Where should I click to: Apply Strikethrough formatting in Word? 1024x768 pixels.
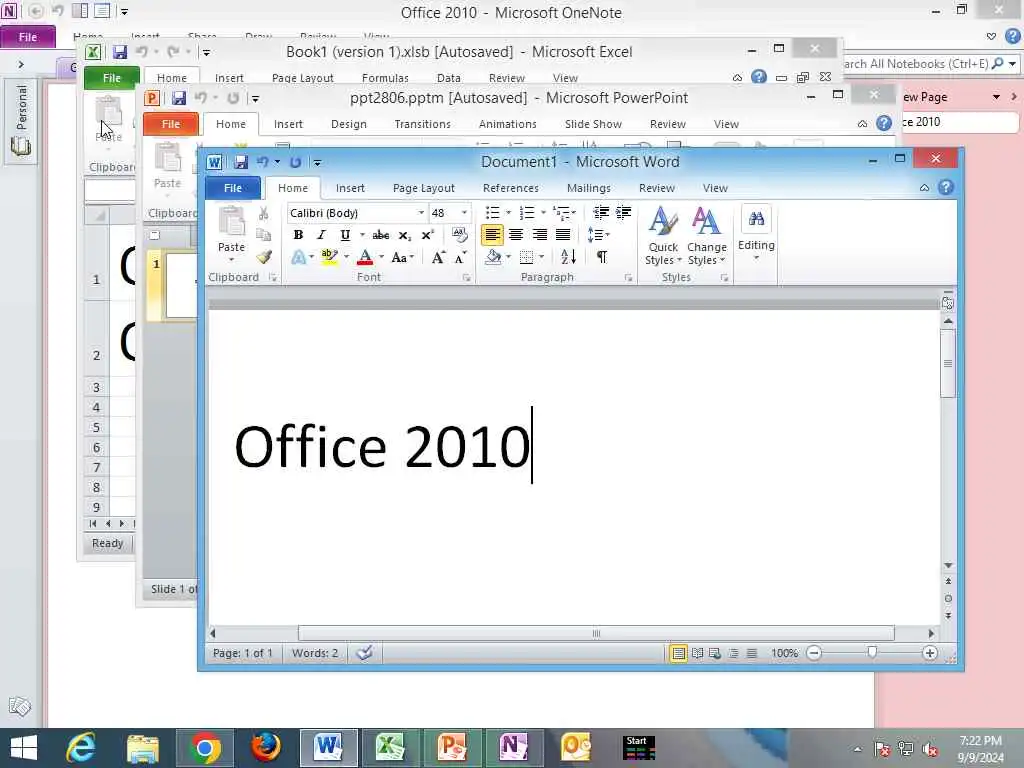click(x=381, y=235)
